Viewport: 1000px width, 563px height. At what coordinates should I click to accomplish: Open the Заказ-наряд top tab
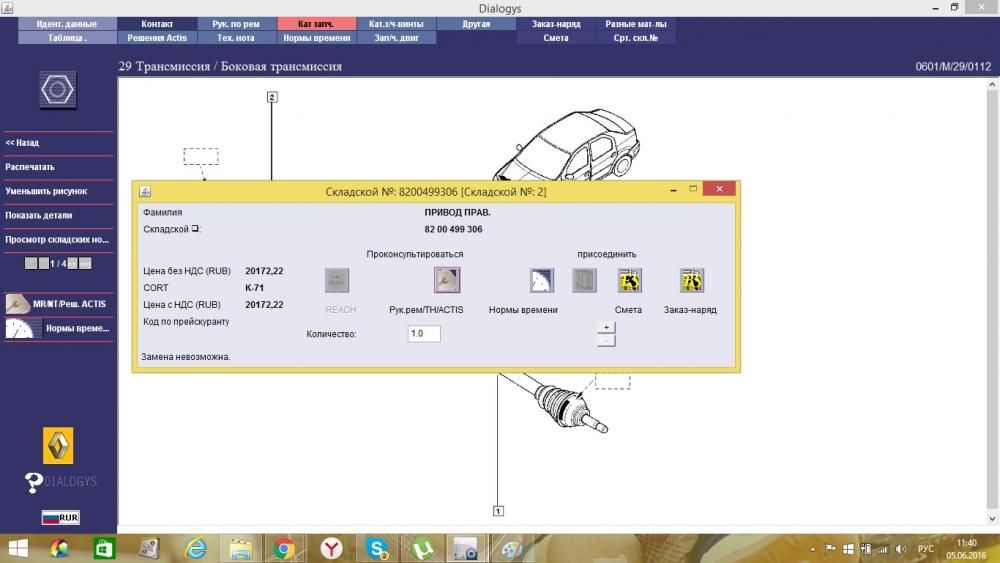coord(556,24)
